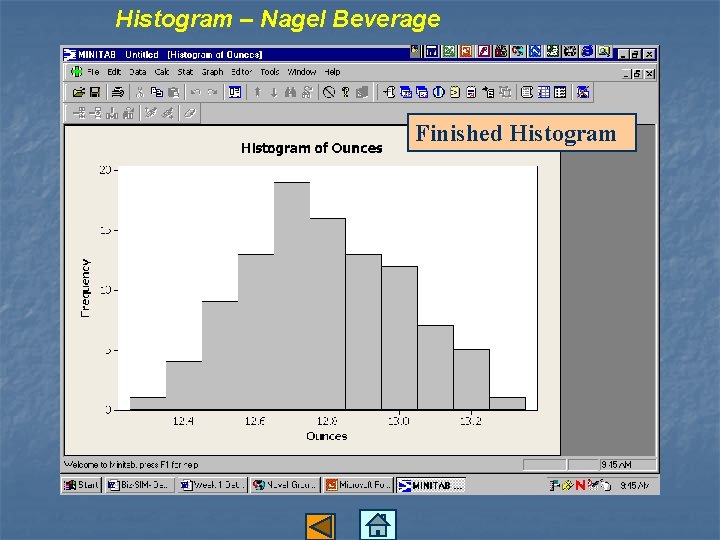
Task: Open the File menu
Action: tap(93, 72)
